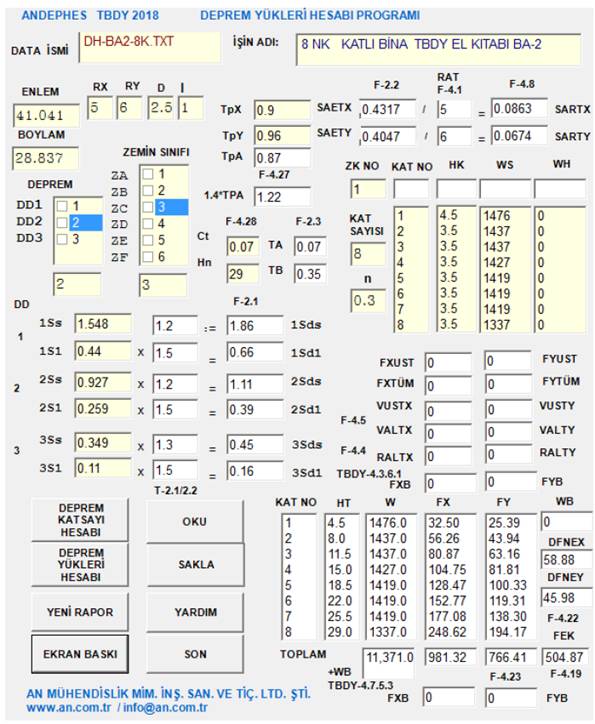Click TpA field 0.87
This screenshot has width=595, height=724.
click(x=282, y=158)
